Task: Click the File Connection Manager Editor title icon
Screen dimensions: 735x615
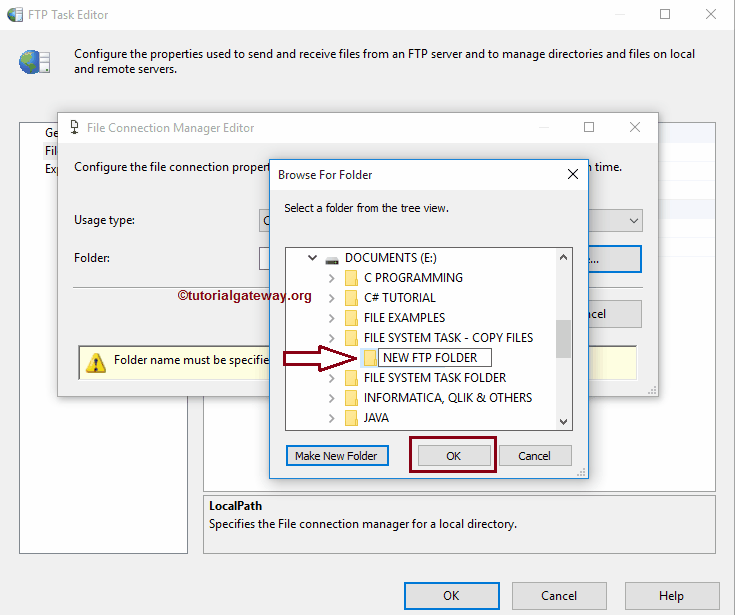Action: (75, 127)
